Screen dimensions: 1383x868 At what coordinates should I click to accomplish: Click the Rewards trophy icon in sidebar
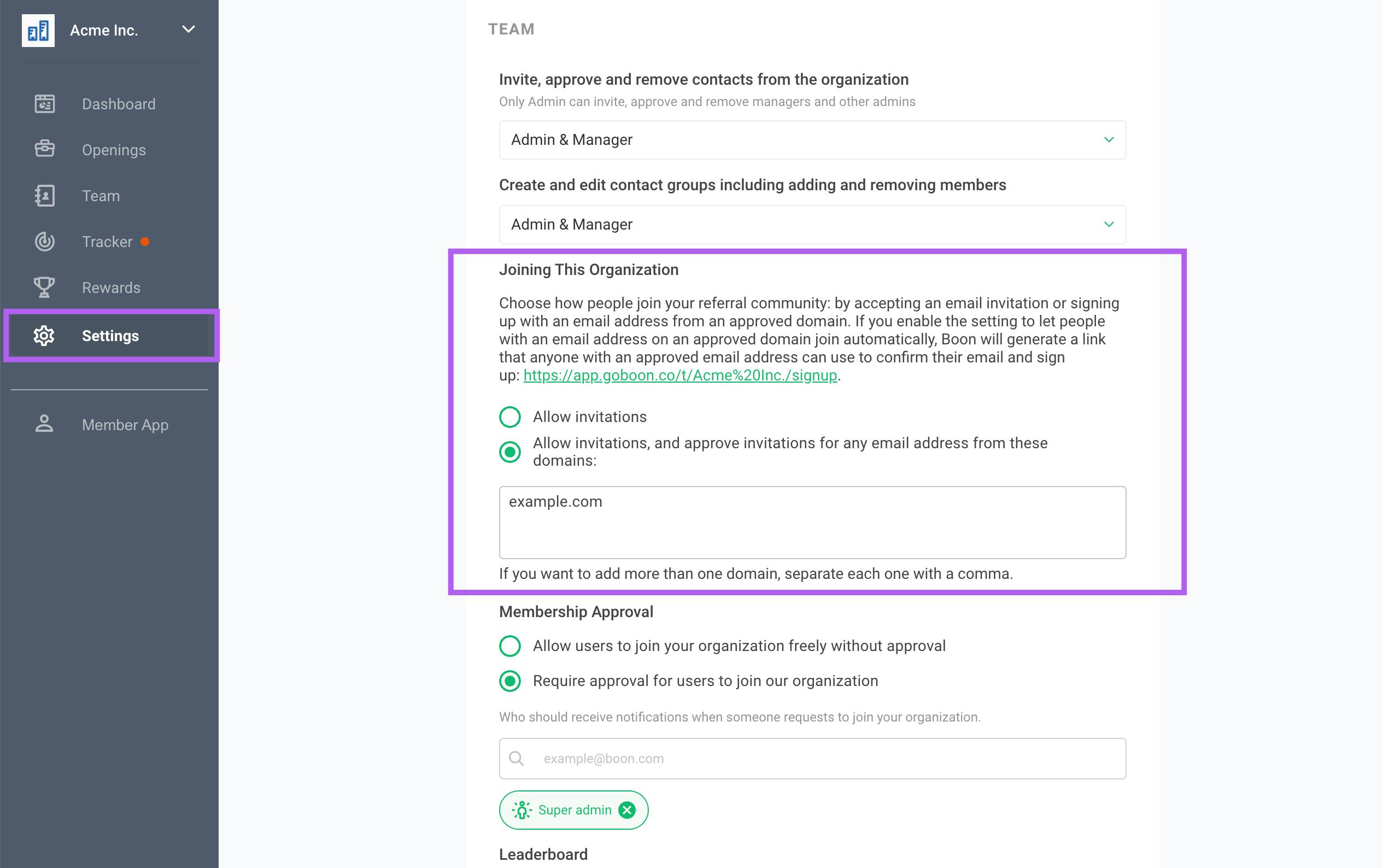44,287
